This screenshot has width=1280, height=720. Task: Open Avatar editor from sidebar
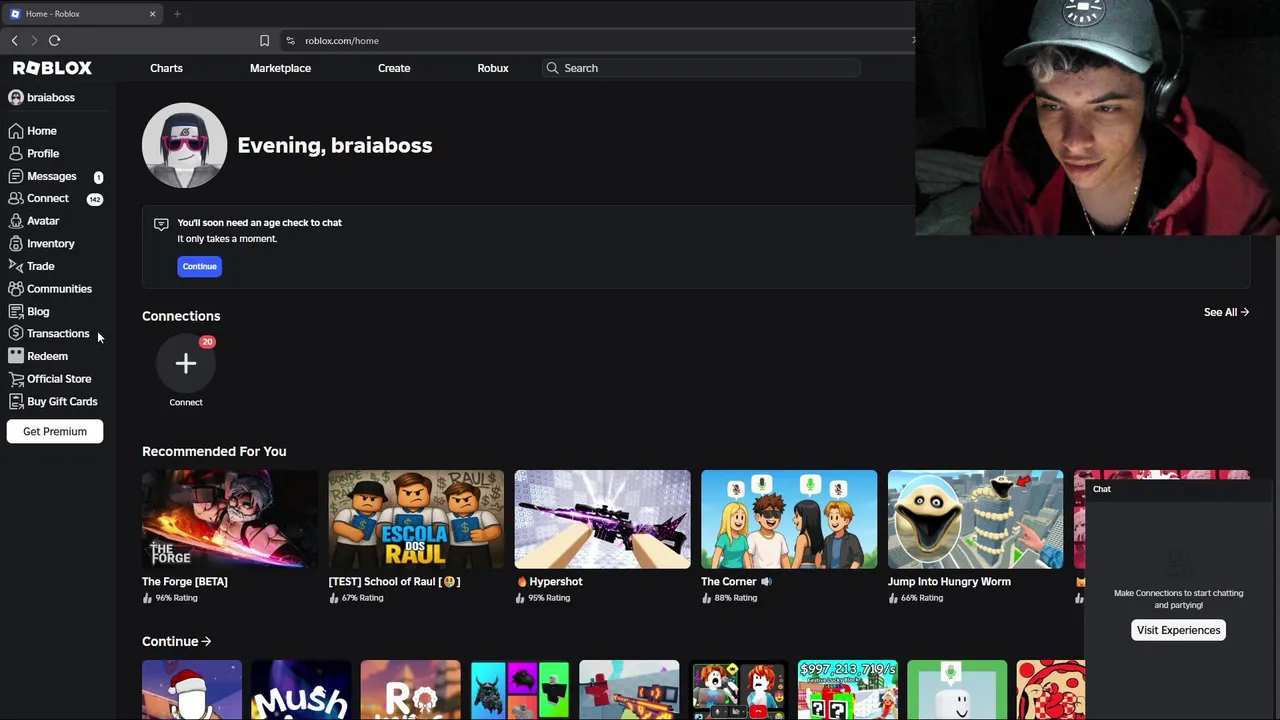[43, 221]
